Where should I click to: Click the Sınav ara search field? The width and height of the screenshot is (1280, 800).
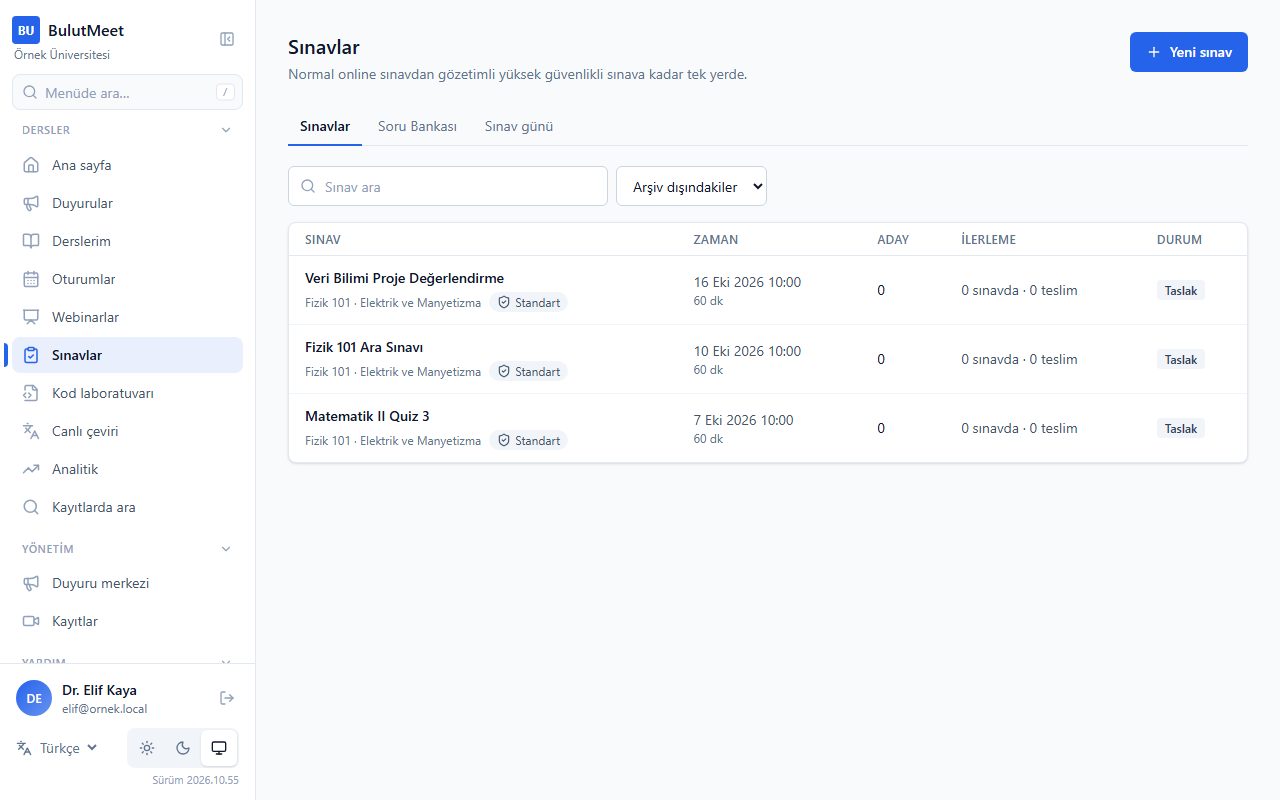tap(448, 186)
